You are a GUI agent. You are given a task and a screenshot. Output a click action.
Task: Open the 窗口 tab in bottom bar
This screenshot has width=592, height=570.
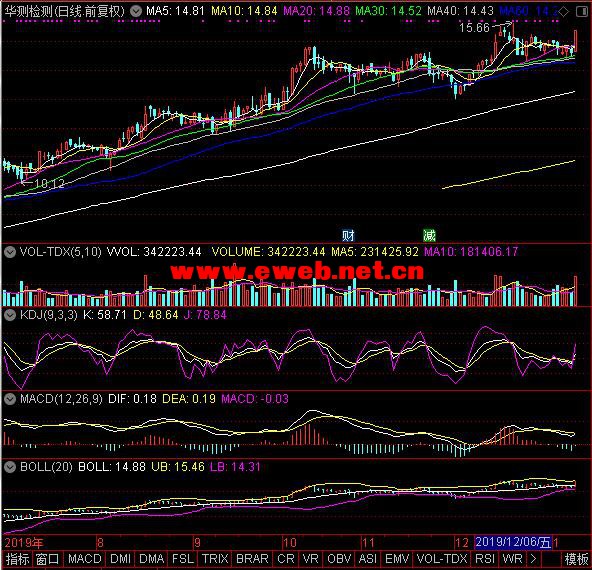48,559
